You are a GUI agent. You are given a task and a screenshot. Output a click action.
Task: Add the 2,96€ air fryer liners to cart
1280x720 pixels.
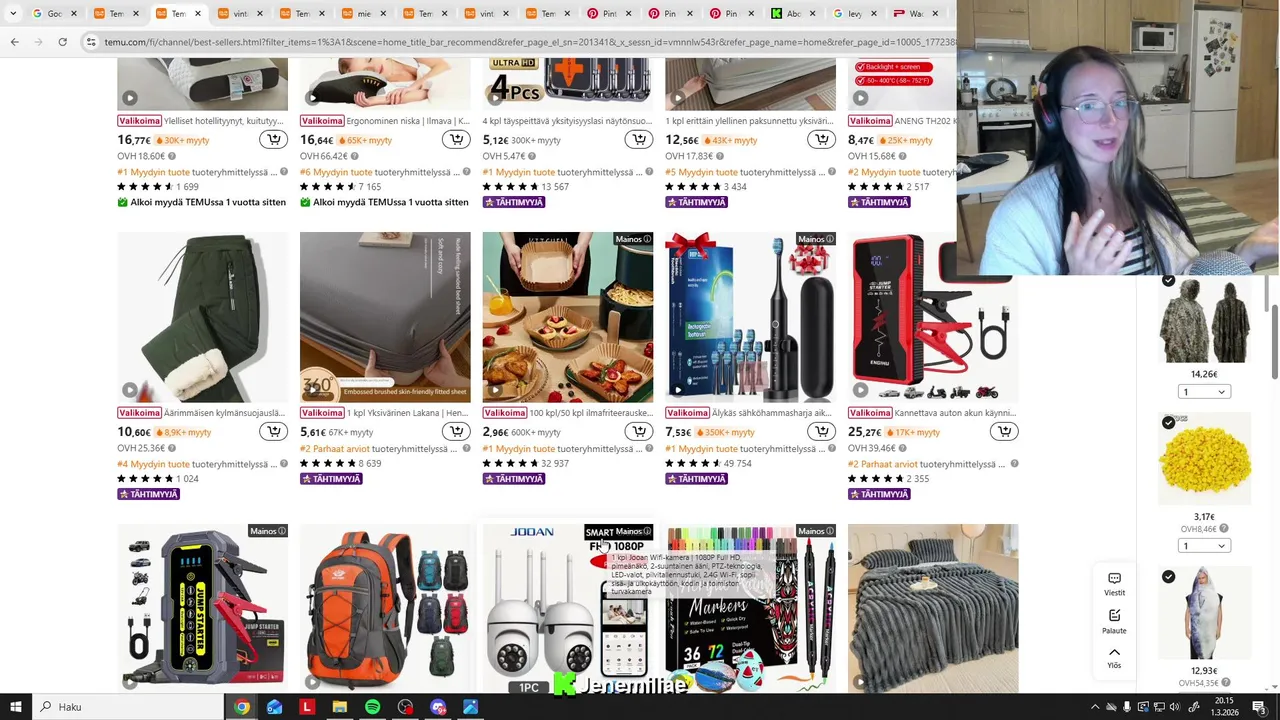tap(638, 432)
